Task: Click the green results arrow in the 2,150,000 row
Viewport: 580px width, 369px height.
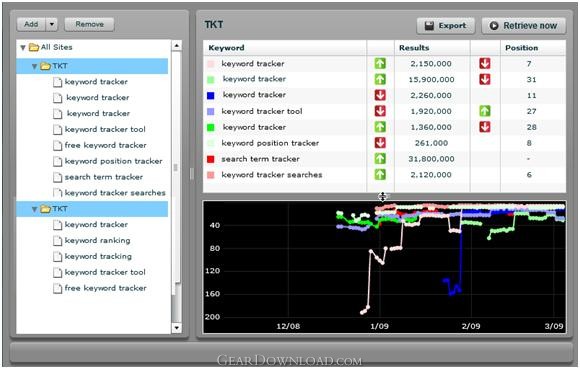Action: pos(380,64)
